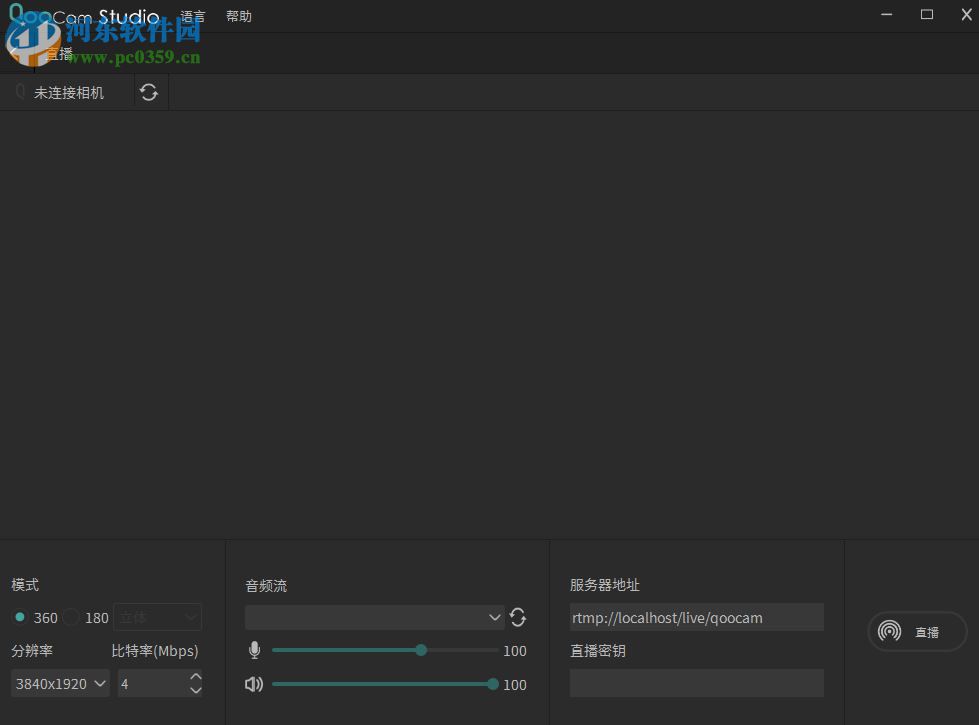Click the broadcast signal icon on the 直播 button
This screenshot has width=979, height=725.
889,631
